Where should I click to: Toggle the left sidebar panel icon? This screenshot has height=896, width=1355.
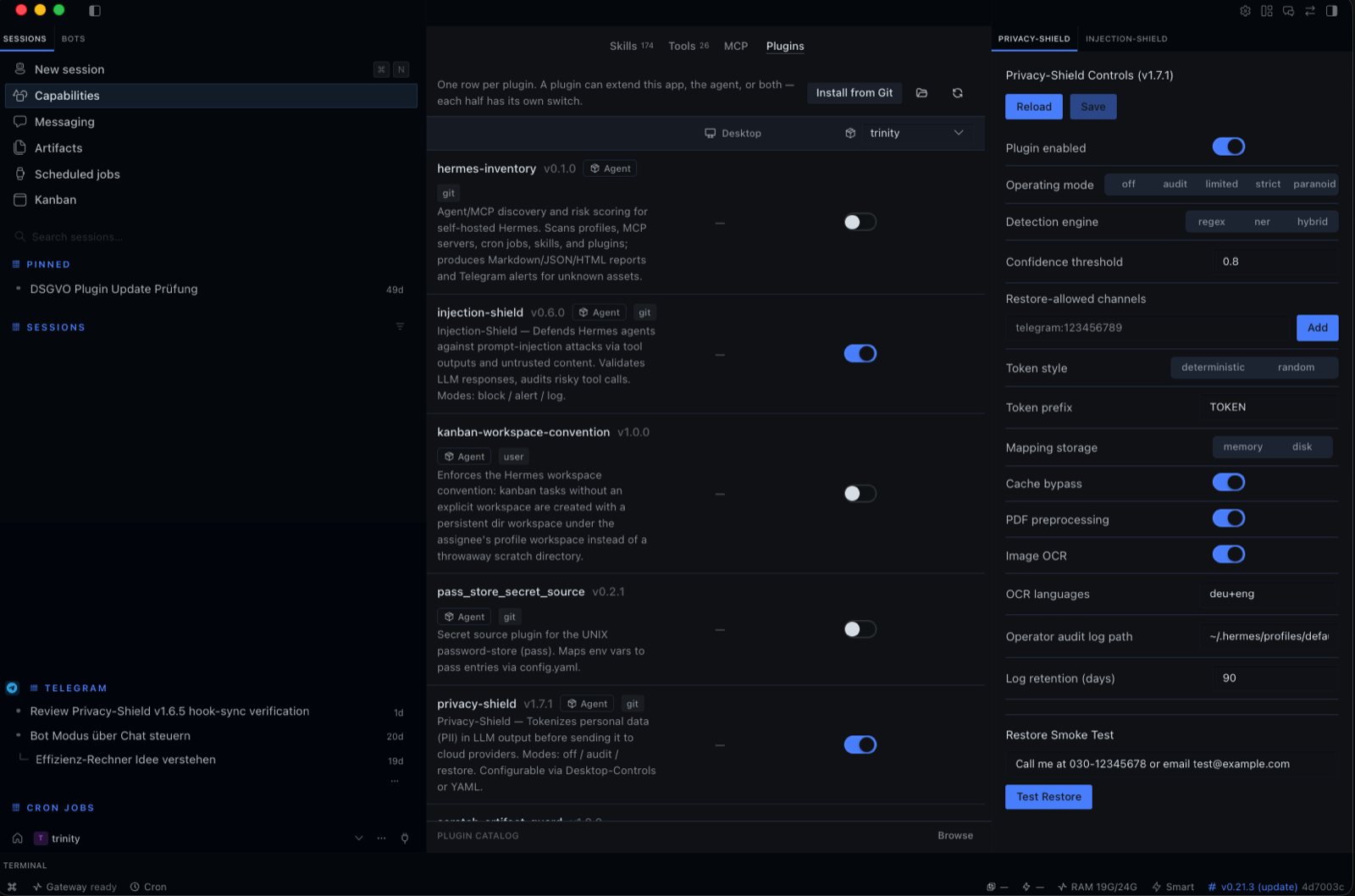coord(95,11)
